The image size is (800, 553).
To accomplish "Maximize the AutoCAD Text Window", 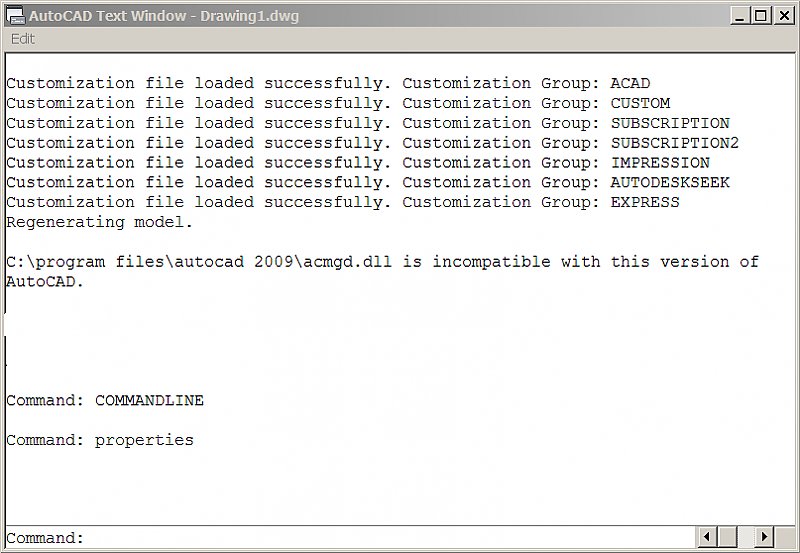I will tap(760, 16).
